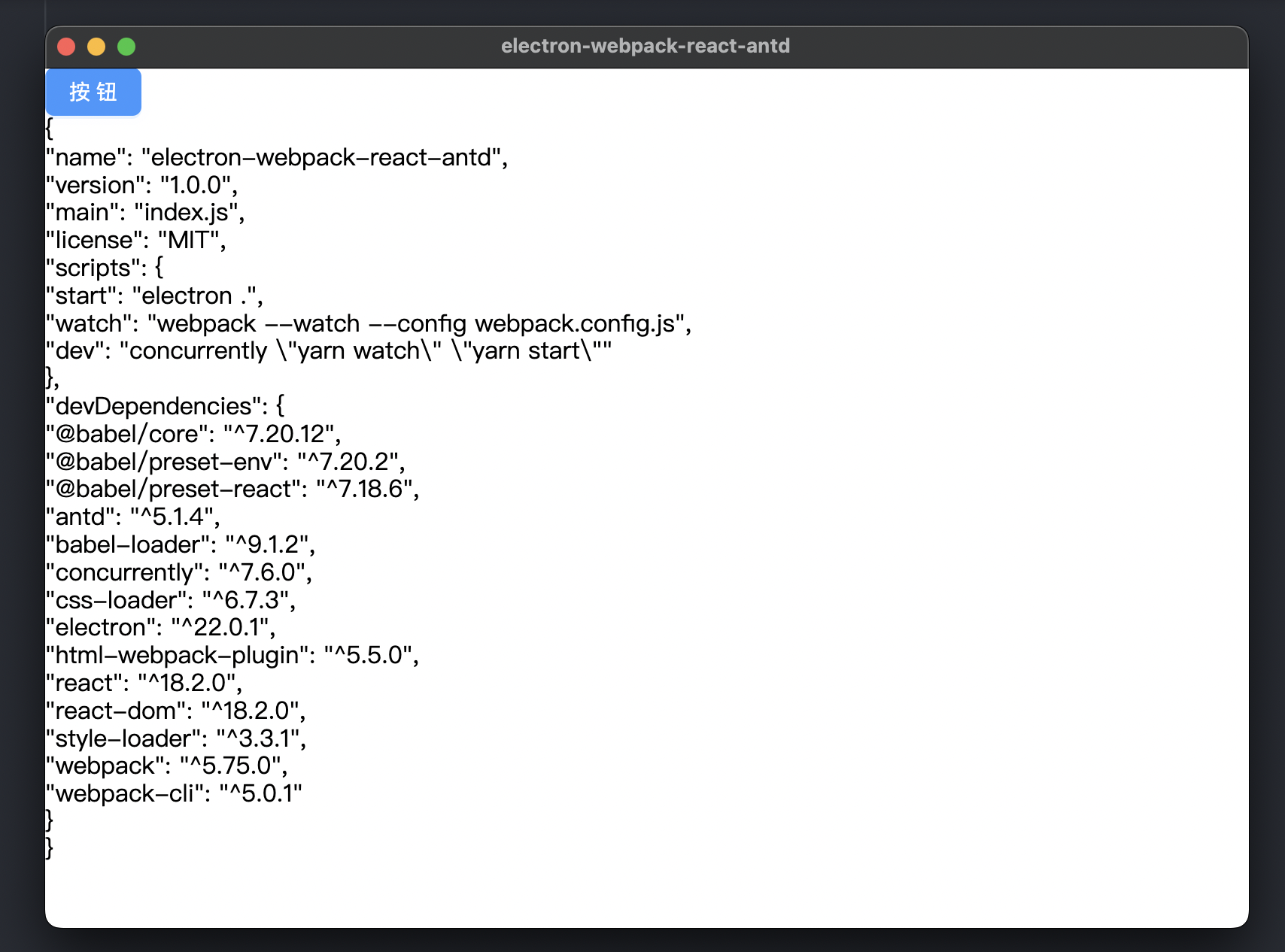Click the window title electron-webpack-react-antd

pos(646,46)
